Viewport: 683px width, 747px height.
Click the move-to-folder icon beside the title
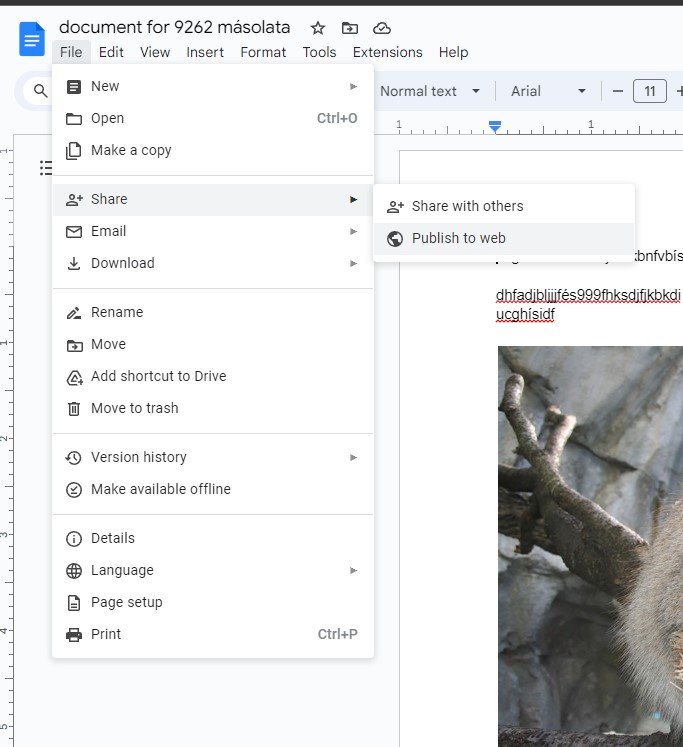click(x=350, y=29)
